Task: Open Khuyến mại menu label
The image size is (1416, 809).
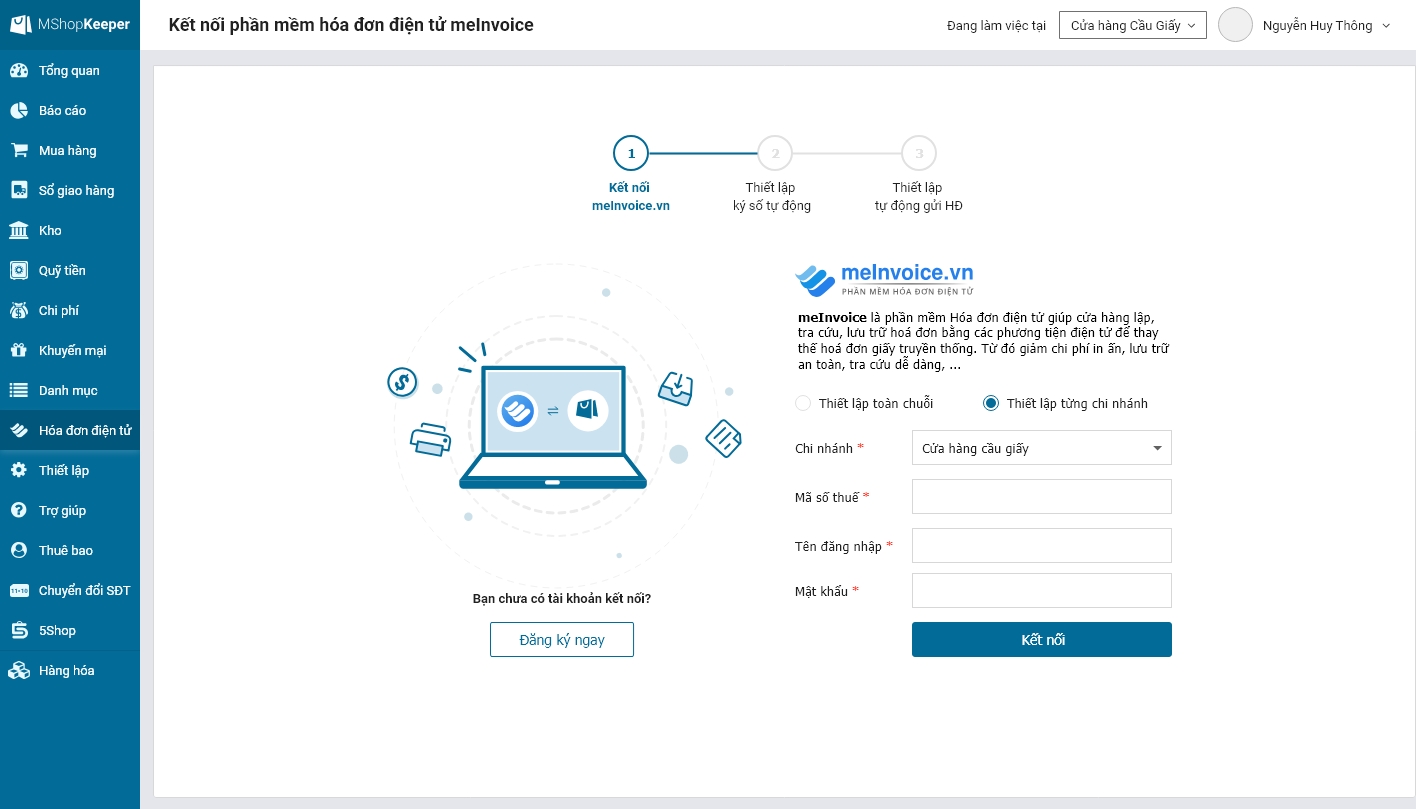Action: click(73, 351)
